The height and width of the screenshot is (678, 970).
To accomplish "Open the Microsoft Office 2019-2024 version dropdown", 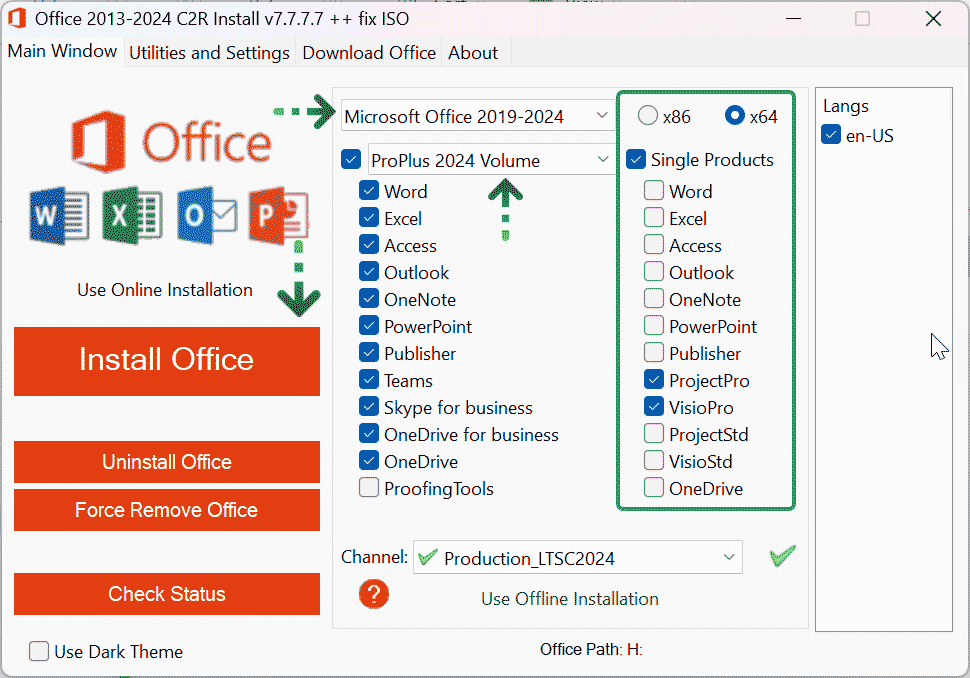I will [477, 116].
